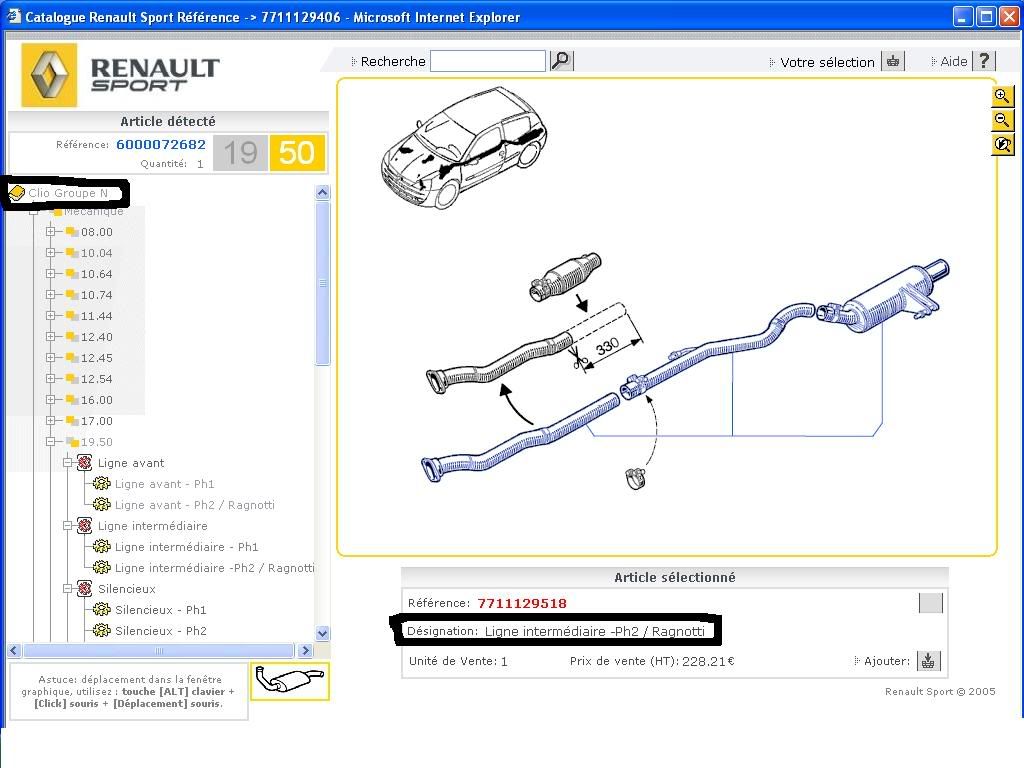Image resolution: width=1024 pixels, height=768 pixels.
Task: Collapse the Ligne avant branch
Action: 67,463
